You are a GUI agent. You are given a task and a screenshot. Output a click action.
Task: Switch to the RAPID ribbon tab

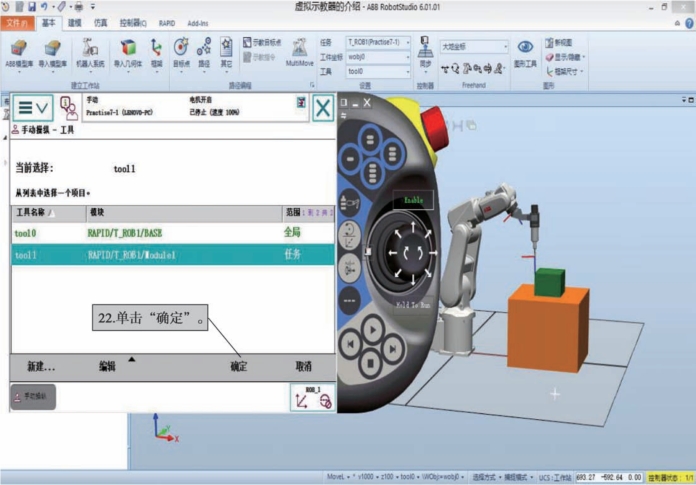[x=167, y=21]
